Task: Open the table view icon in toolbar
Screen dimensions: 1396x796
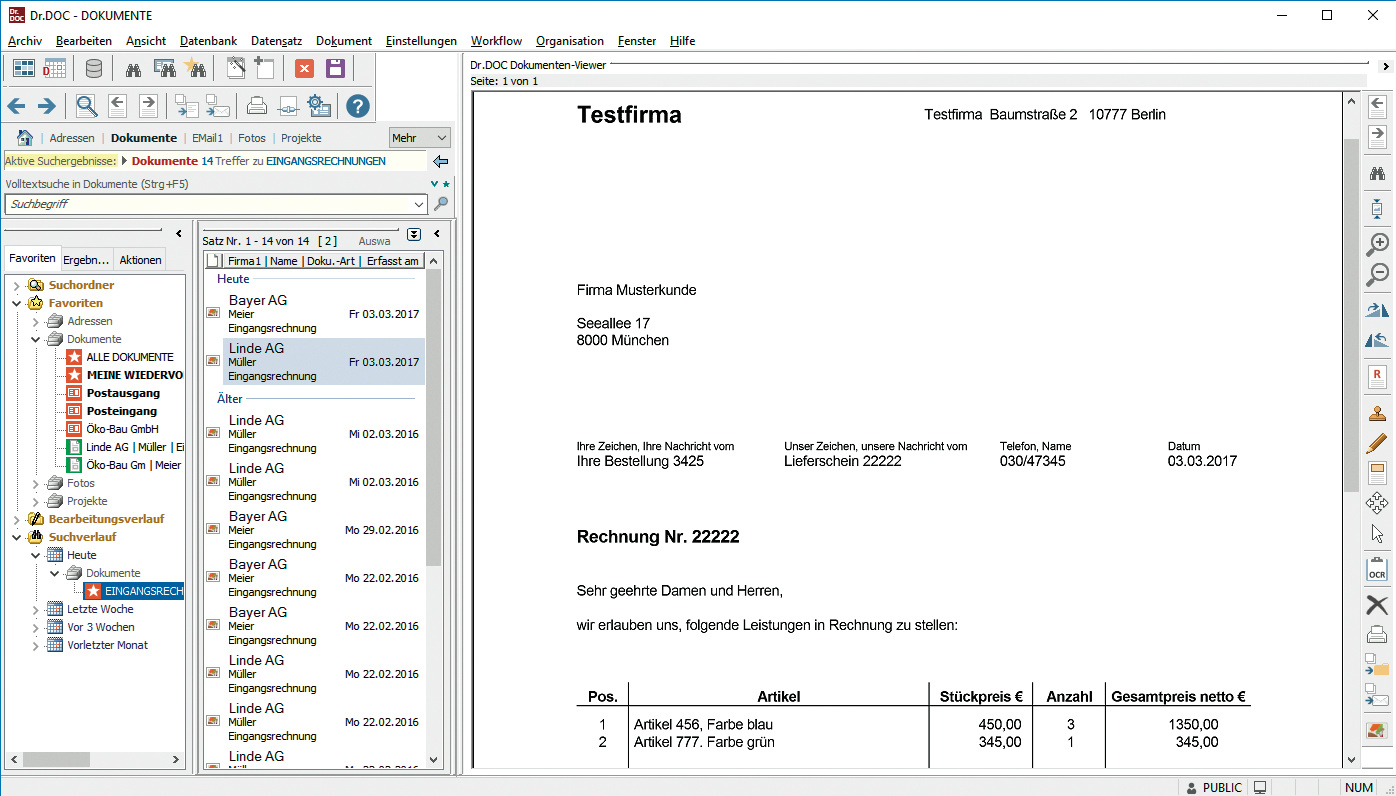Action: (24, 68)
